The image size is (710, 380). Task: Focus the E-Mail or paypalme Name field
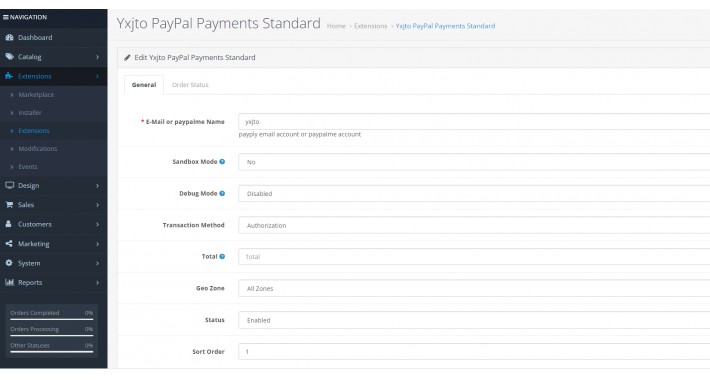pos(474,122)
